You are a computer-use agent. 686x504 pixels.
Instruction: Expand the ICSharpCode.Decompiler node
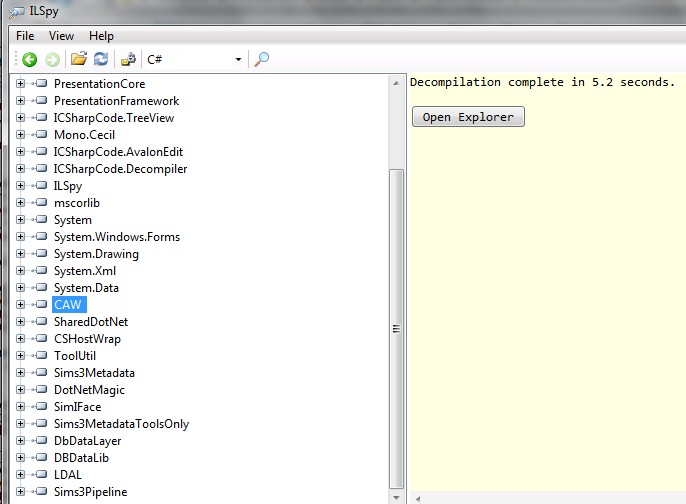tap(20, 168)
